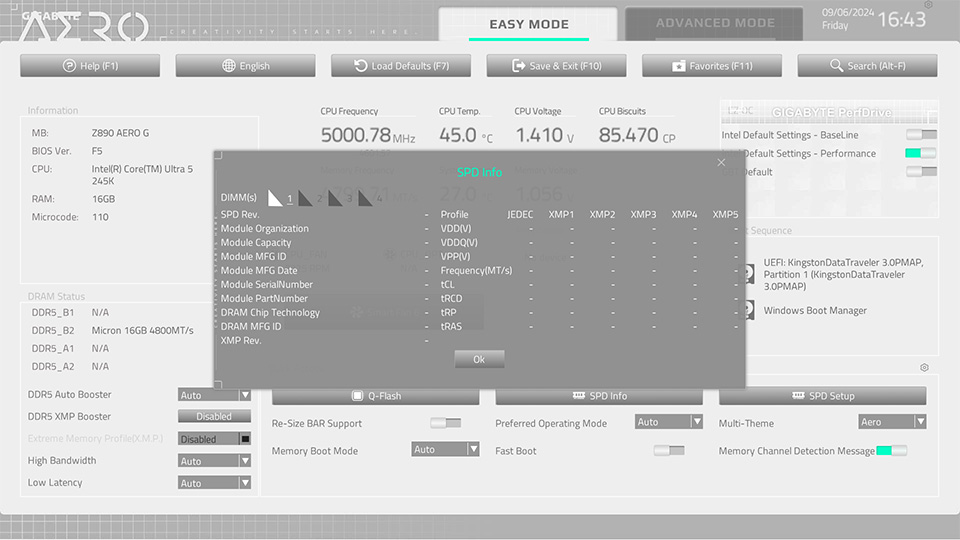Select DIMM slot 2 icon

point(306,198)
